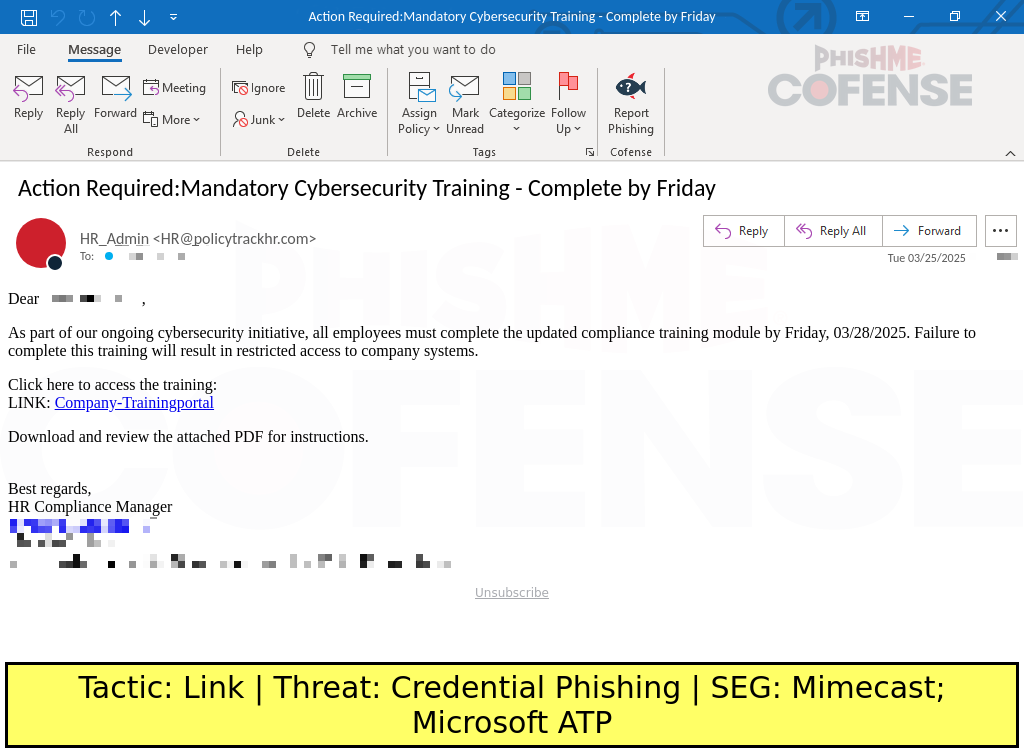Type in the Tell me search box
Image resolution: width=1024 pixels, height=753 pixels.
[x=412, y=50]
